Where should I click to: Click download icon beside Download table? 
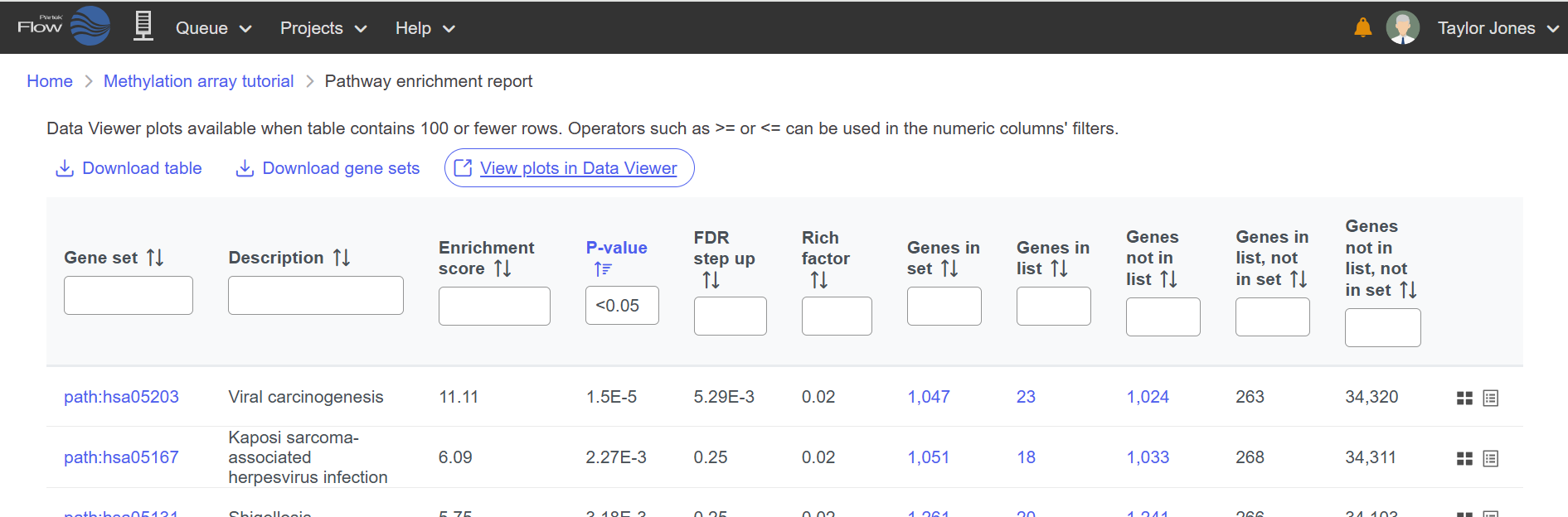click(64, 168)
